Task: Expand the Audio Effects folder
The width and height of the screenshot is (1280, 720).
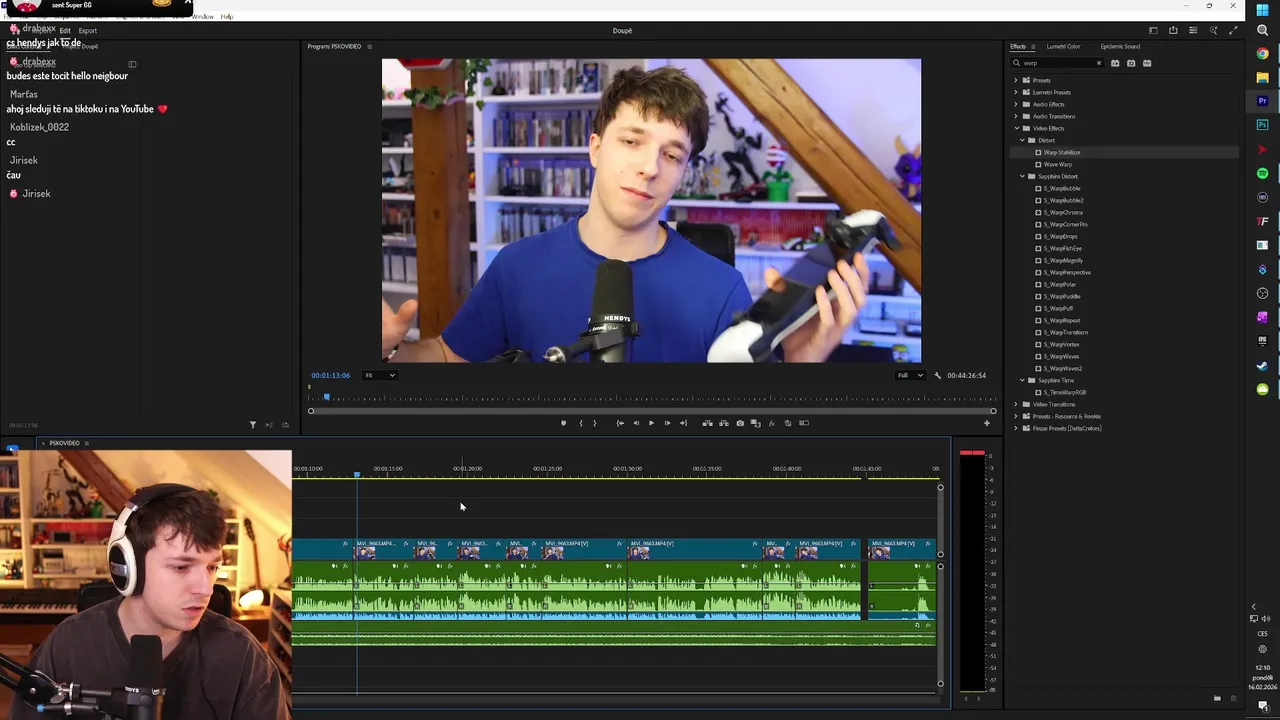Action: (x=1016, y=104)
